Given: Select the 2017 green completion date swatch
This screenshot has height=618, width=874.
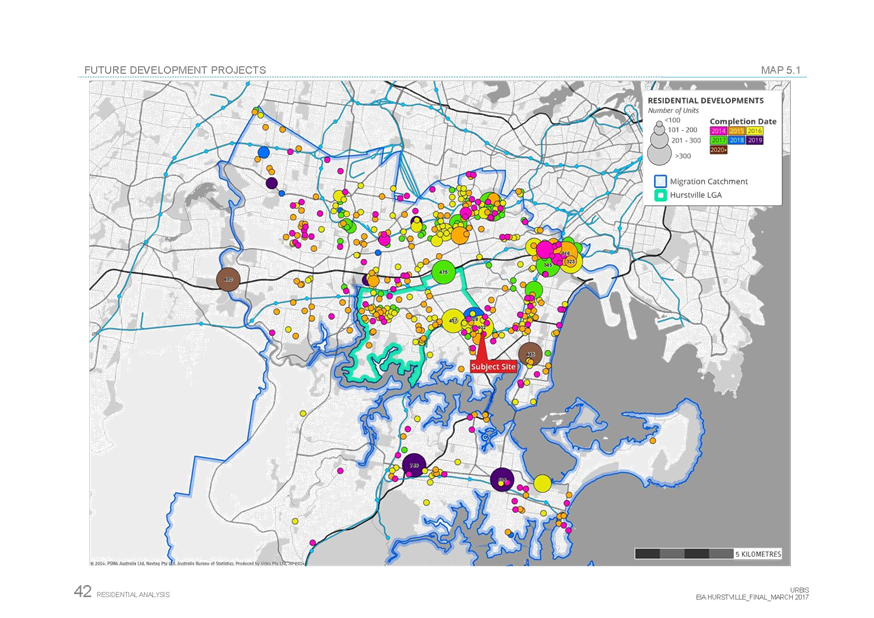Looking at the screenshot, I should pyautogui.click(x=719, y=140).
